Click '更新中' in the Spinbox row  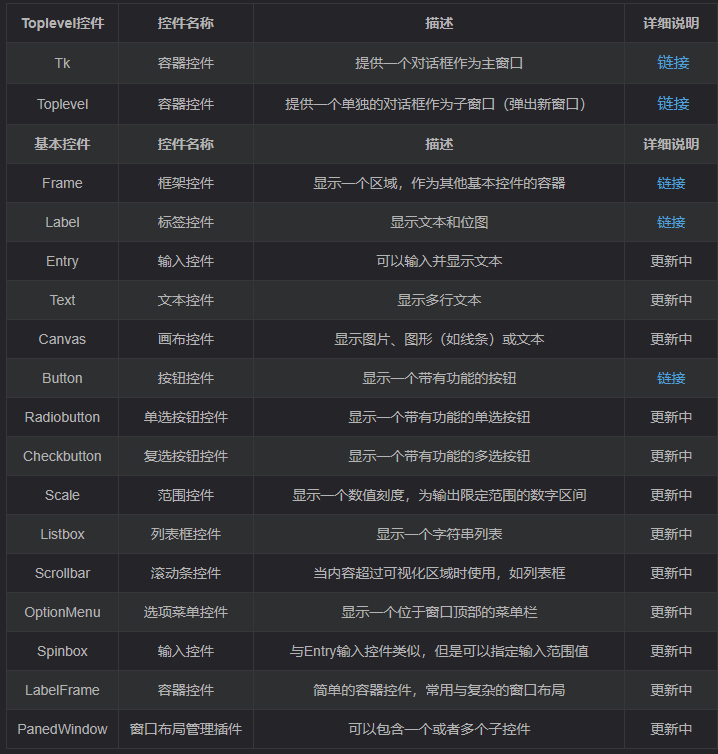[671, 651]
